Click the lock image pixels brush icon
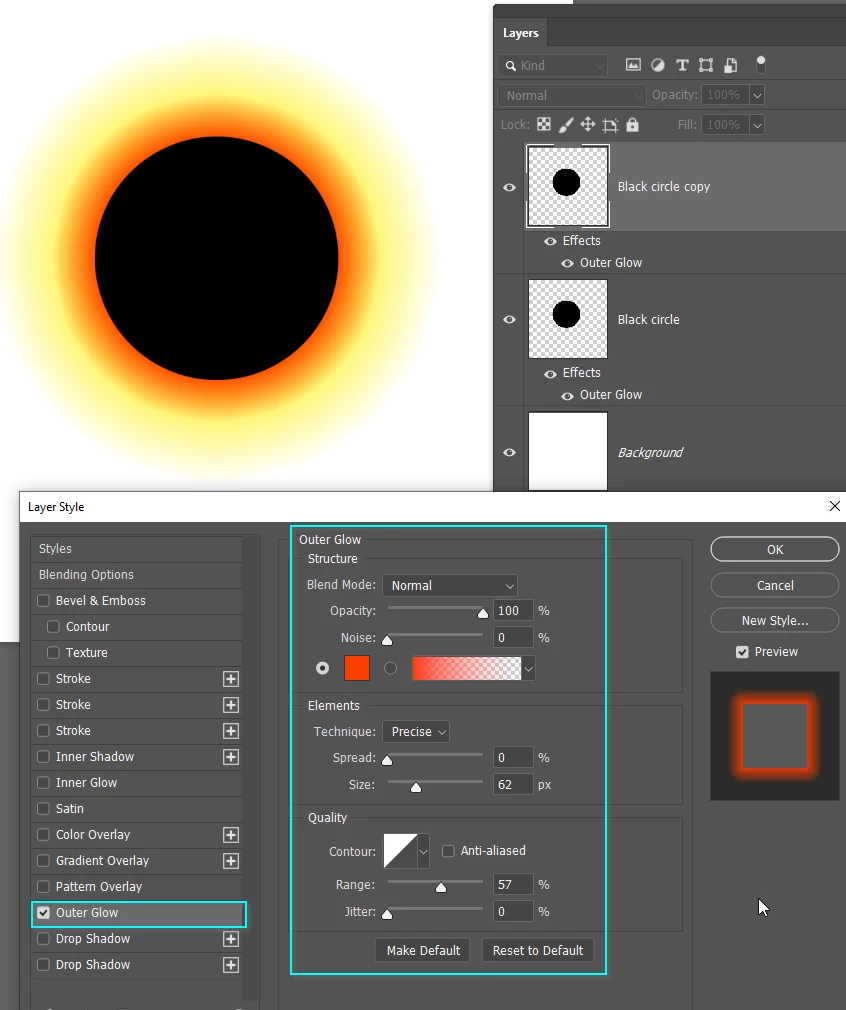The image size is (846, 1010). tap(566, 124)
